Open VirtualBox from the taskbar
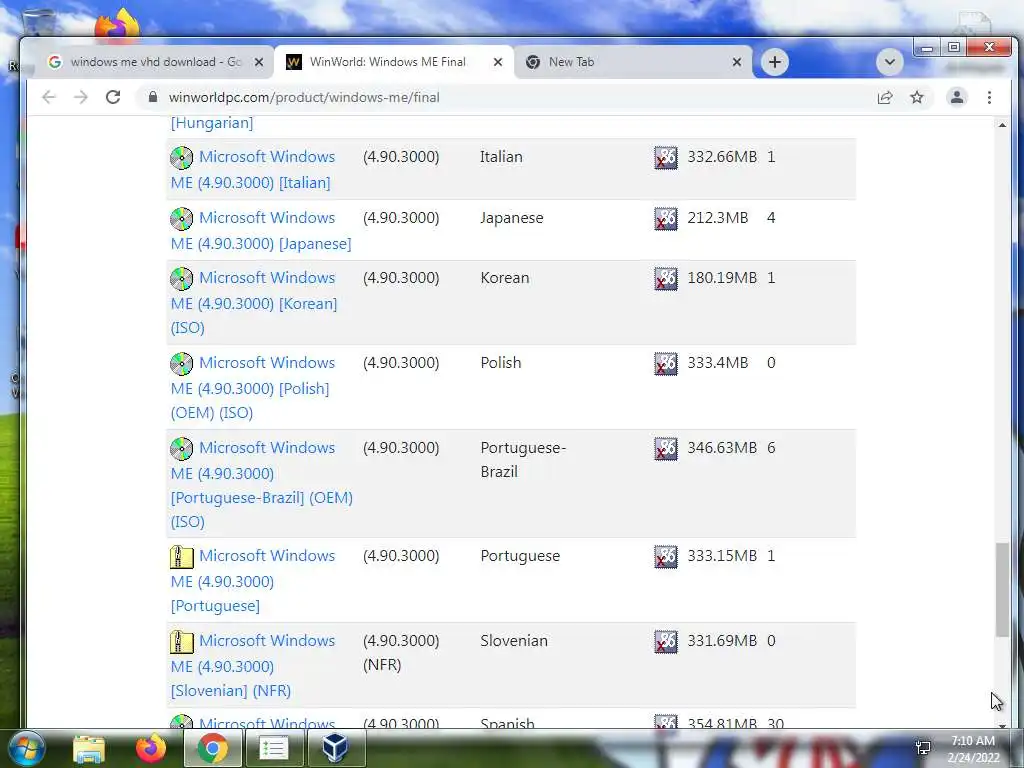Viewport: 1024px width, 768px height. click(335, 748)
